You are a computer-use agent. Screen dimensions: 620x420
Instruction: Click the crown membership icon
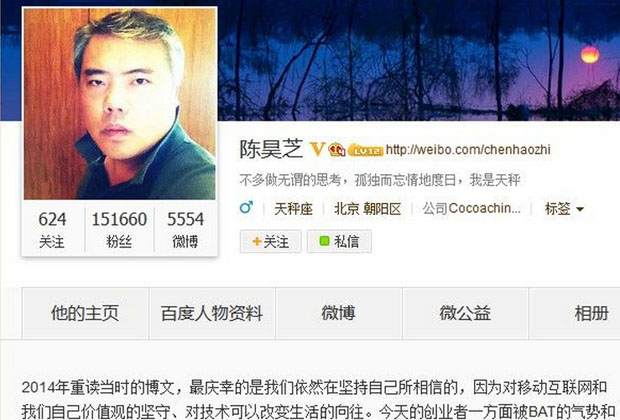pyautogui.click(x=336, y=149)
